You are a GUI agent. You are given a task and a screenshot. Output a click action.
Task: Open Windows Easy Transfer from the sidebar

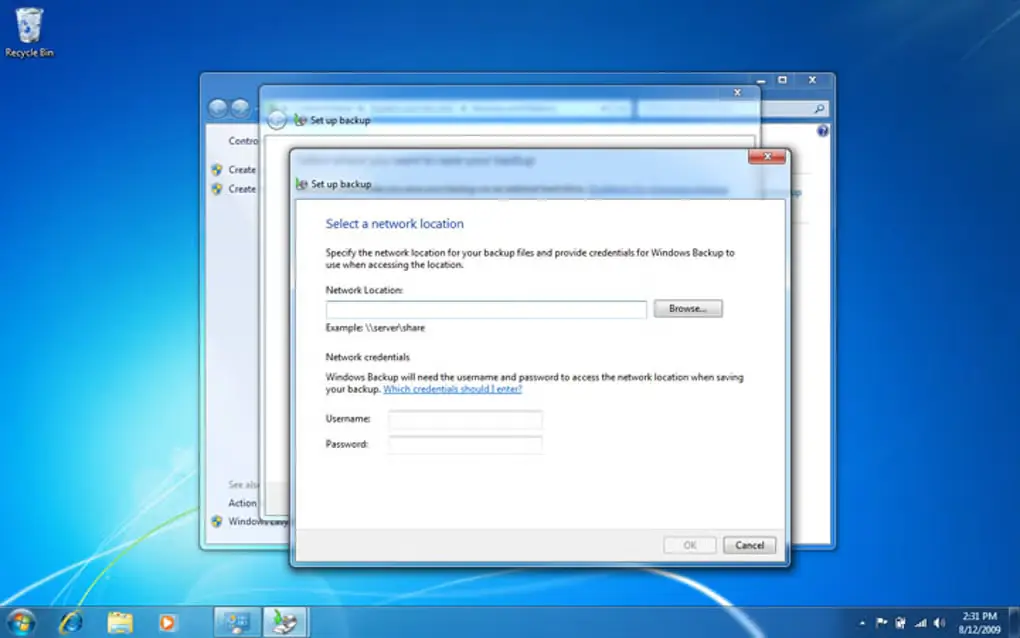[247, 521]
